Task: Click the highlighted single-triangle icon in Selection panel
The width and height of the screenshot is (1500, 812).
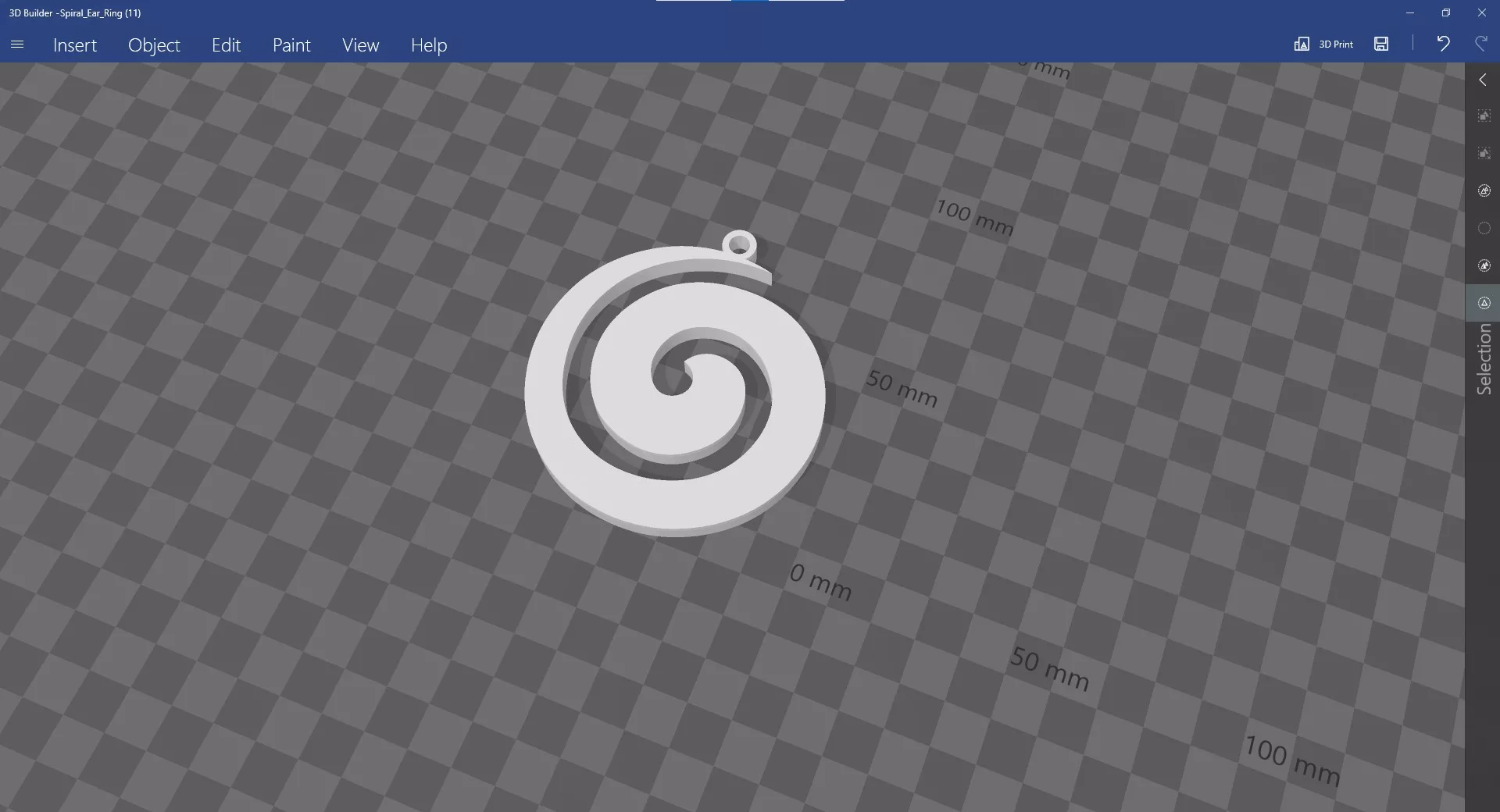Action: (x=1484, y=303)
